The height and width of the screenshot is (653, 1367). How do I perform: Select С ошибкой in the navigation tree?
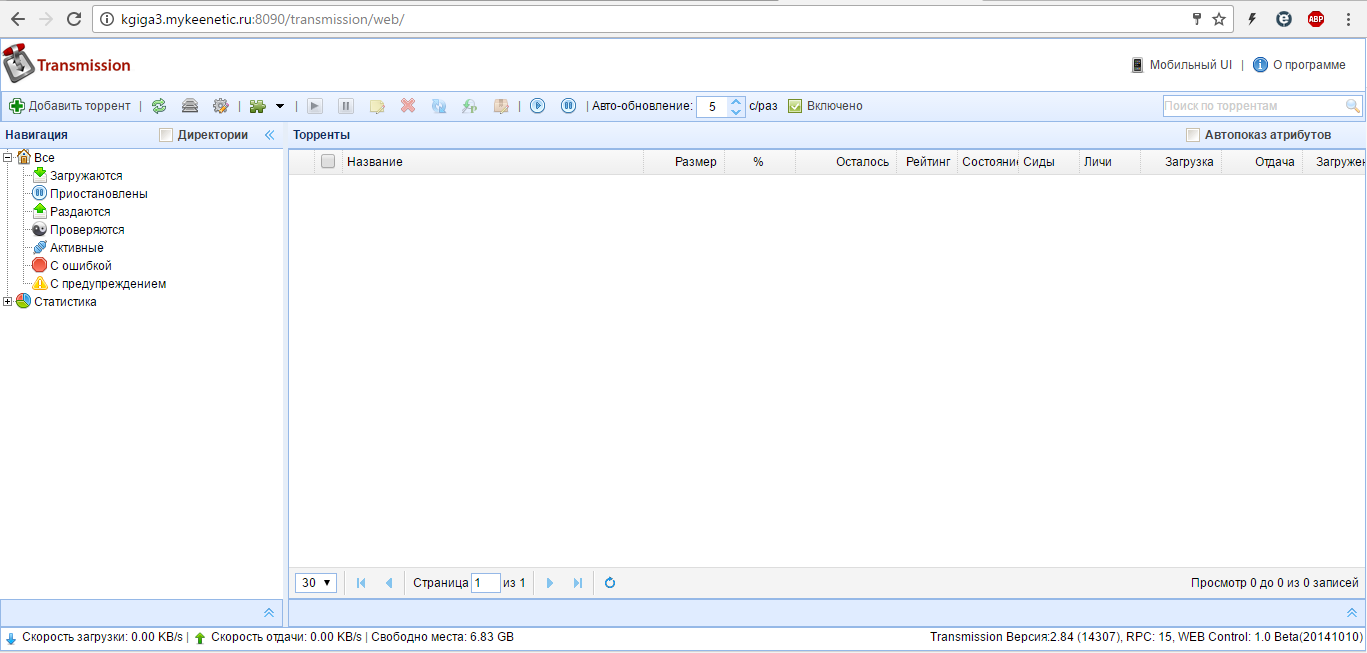[x=80, y=266]
